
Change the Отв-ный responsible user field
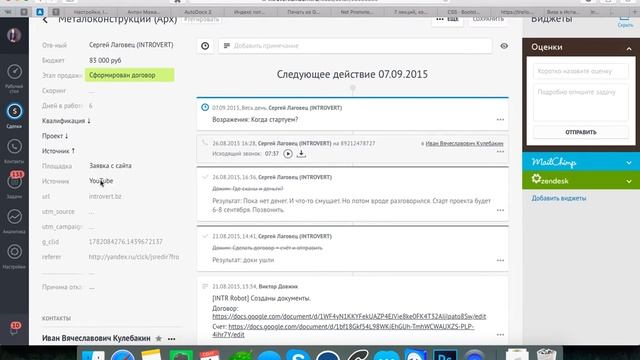[131, 45]
